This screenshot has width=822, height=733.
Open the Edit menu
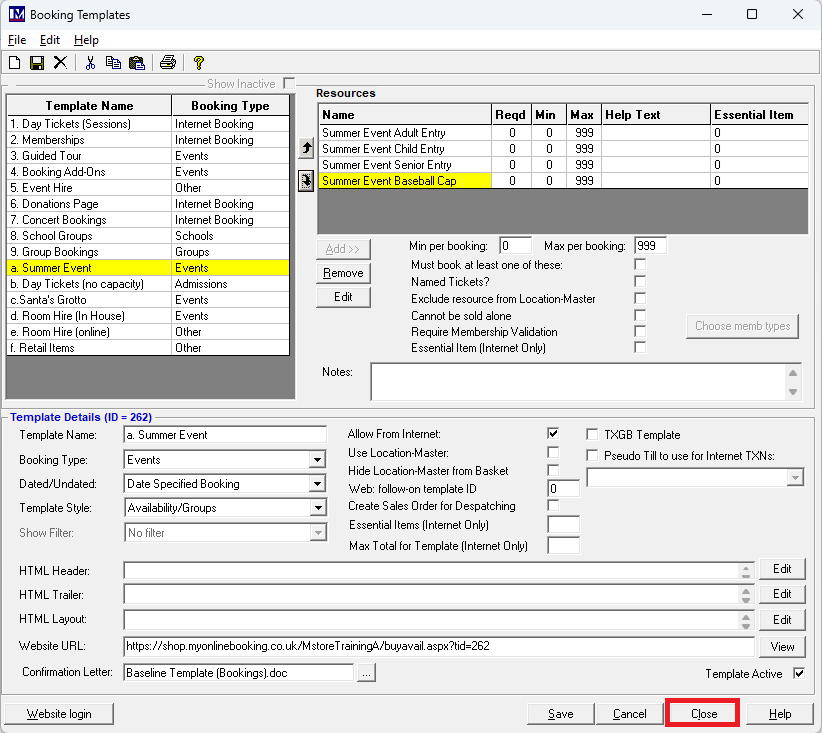point(50,40)
